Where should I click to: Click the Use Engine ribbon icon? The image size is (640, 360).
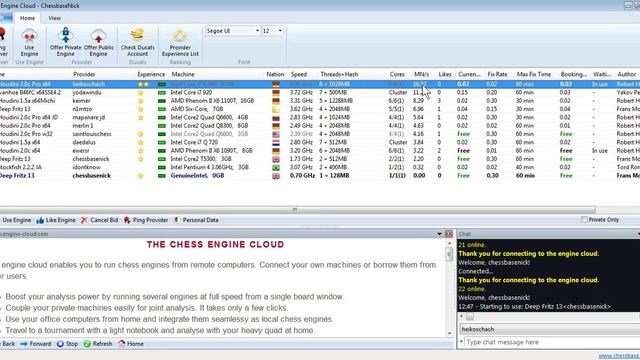point(29,42)
